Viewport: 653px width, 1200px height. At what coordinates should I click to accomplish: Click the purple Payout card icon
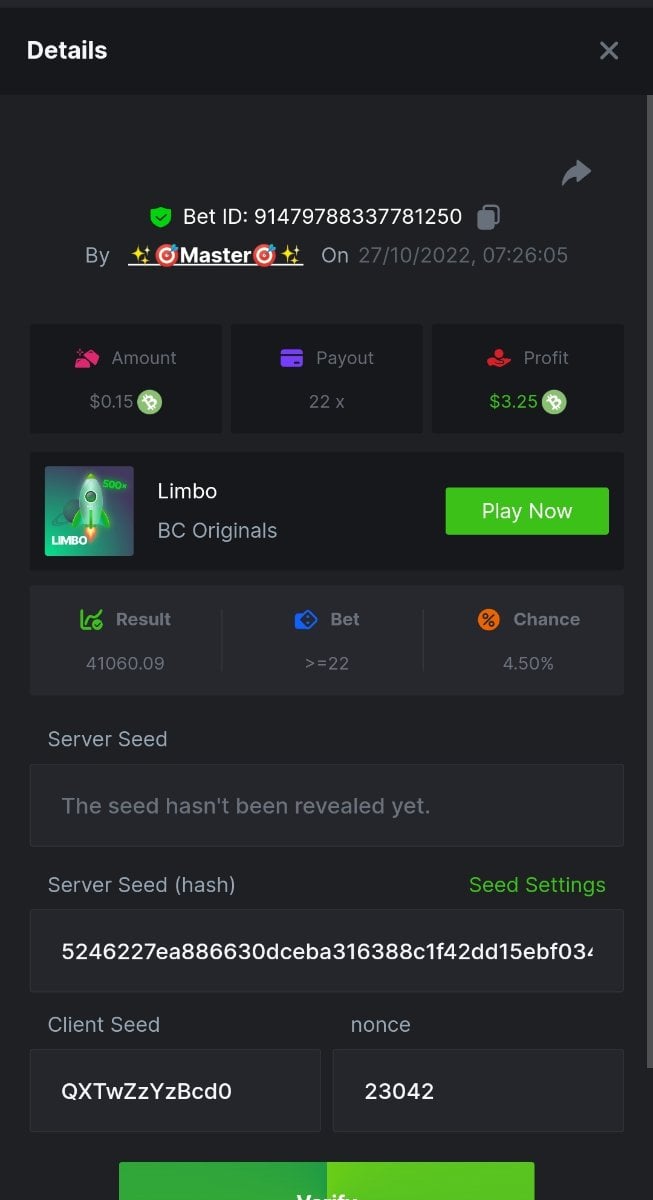(292, 358)
